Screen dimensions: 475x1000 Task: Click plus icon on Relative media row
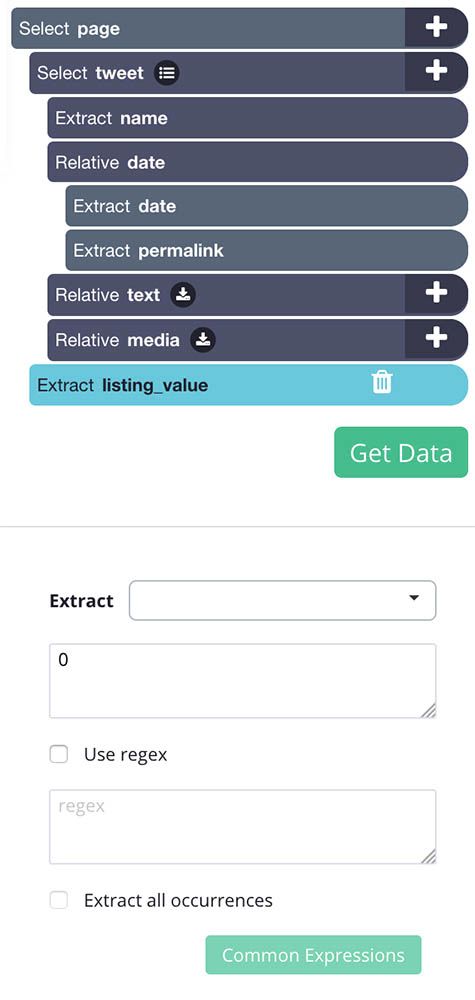[436, 338]
